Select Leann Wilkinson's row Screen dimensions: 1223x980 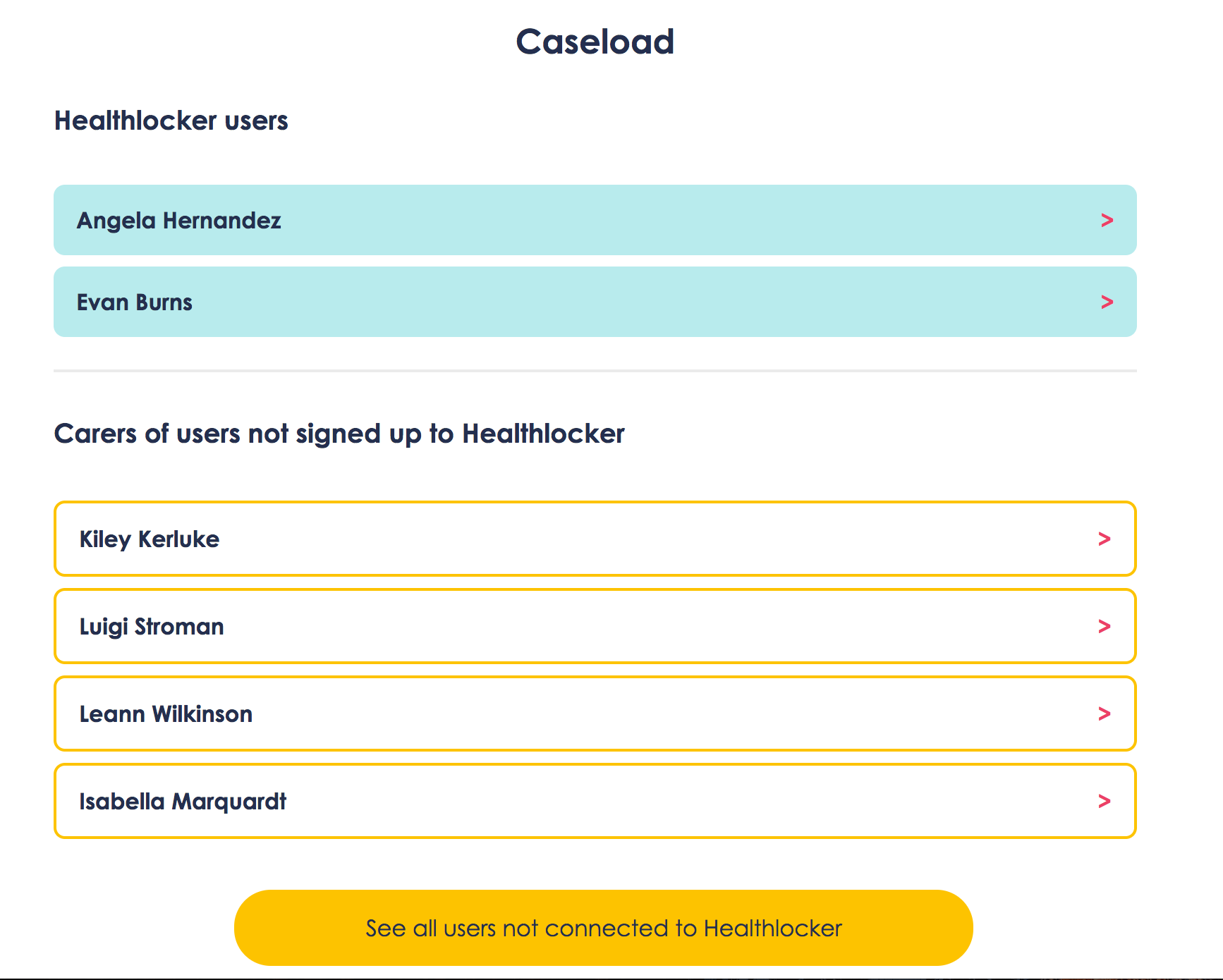click(166, 713)
